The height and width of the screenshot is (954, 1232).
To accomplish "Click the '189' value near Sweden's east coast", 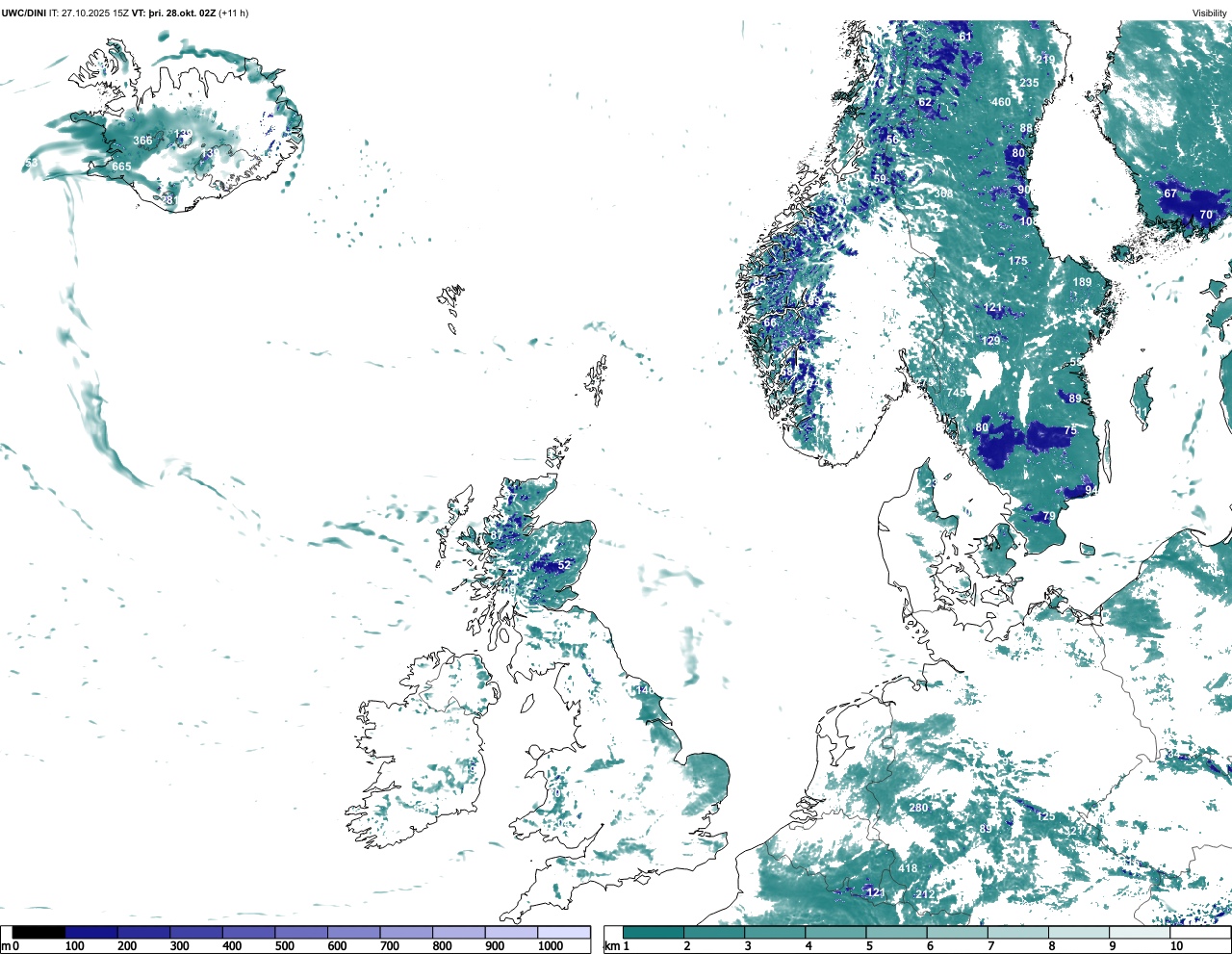I will (1083, 282).
